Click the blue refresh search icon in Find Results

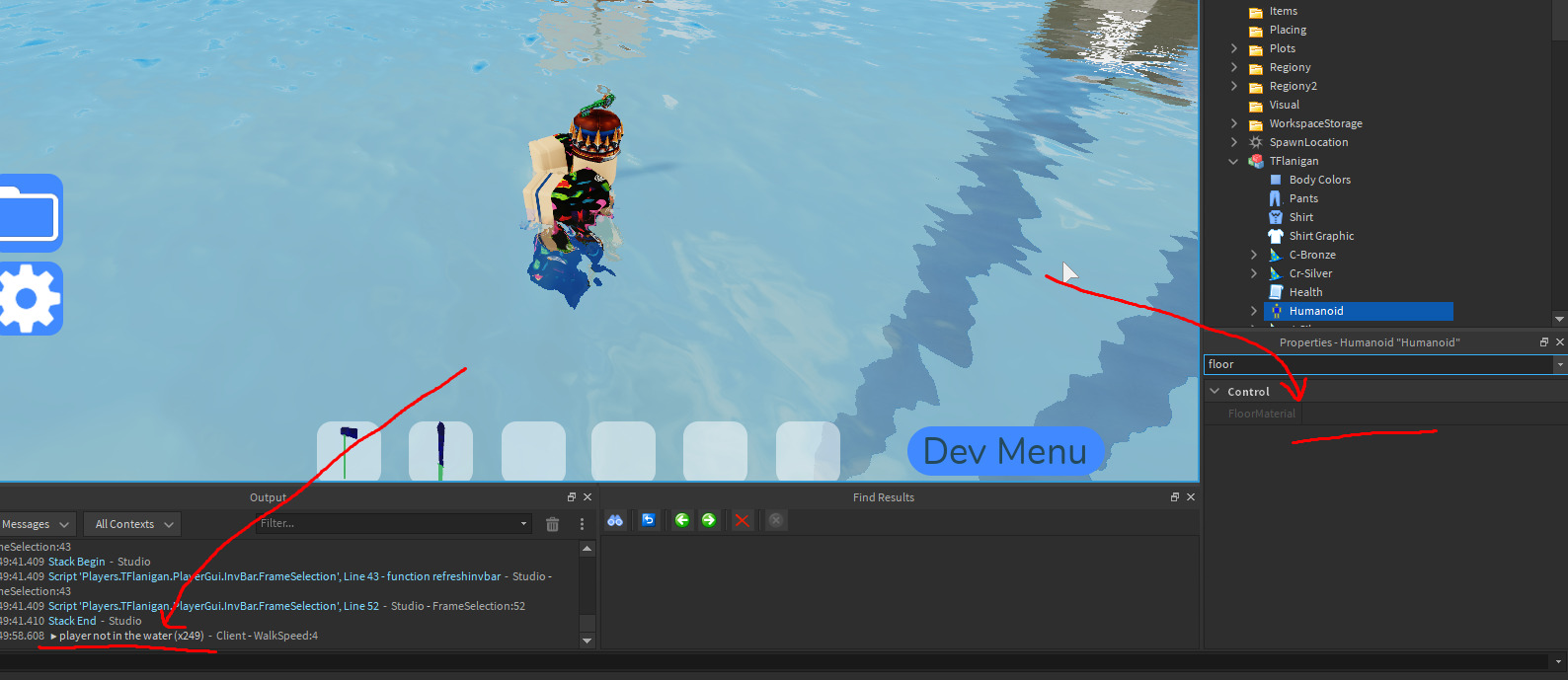(x=649, y=520)
